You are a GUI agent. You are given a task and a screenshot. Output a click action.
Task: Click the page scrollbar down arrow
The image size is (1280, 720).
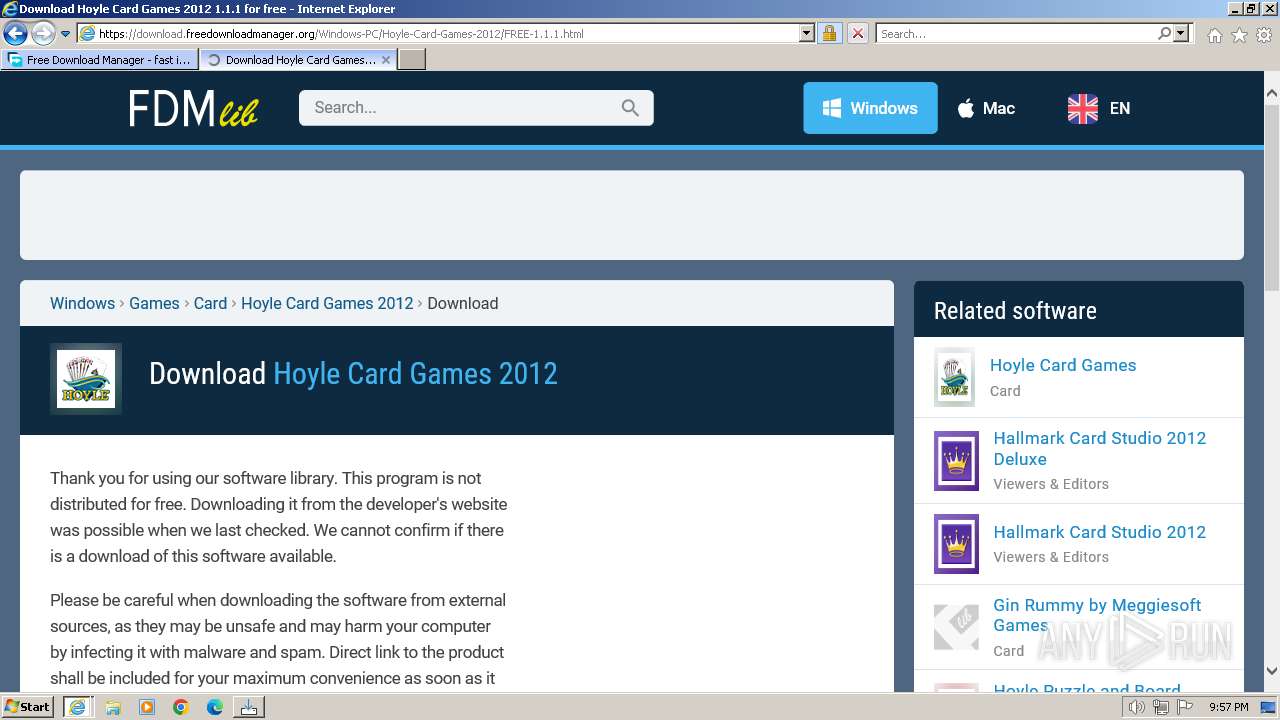pos(1271,671)
